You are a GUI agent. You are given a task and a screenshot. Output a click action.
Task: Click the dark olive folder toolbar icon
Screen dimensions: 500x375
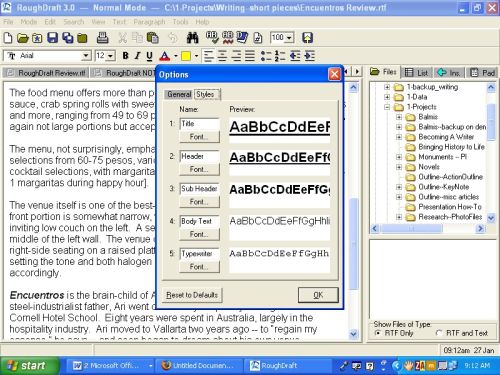coord(82,38)
